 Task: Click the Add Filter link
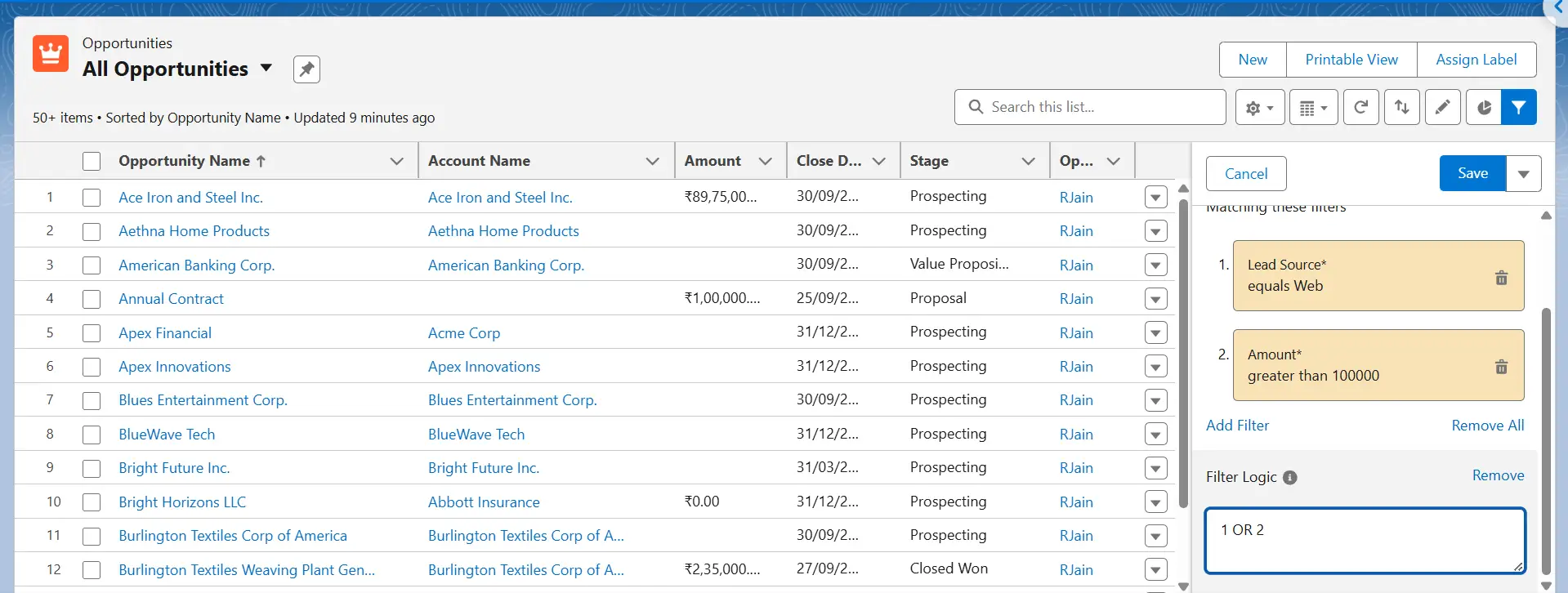tap(1237, 426)
